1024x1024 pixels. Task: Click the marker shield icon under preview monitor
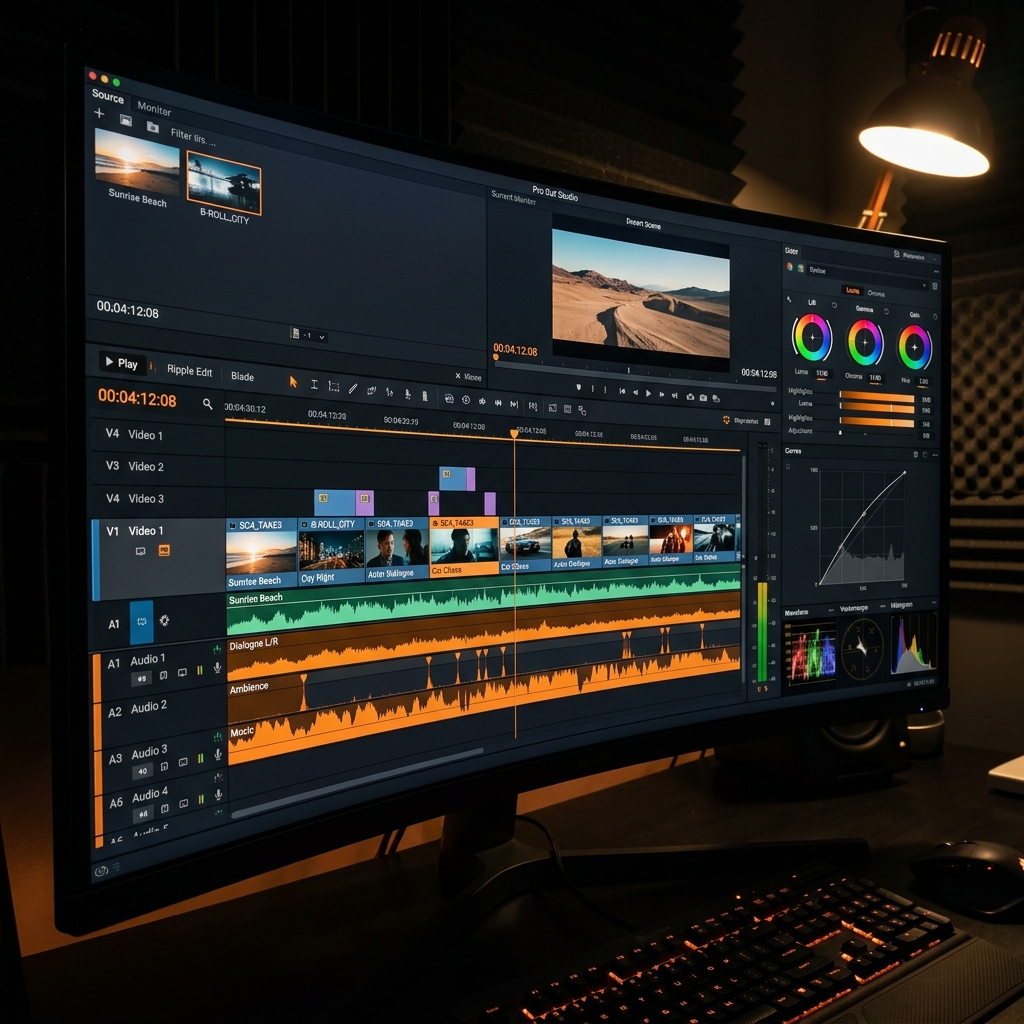[x=579, y=387]
